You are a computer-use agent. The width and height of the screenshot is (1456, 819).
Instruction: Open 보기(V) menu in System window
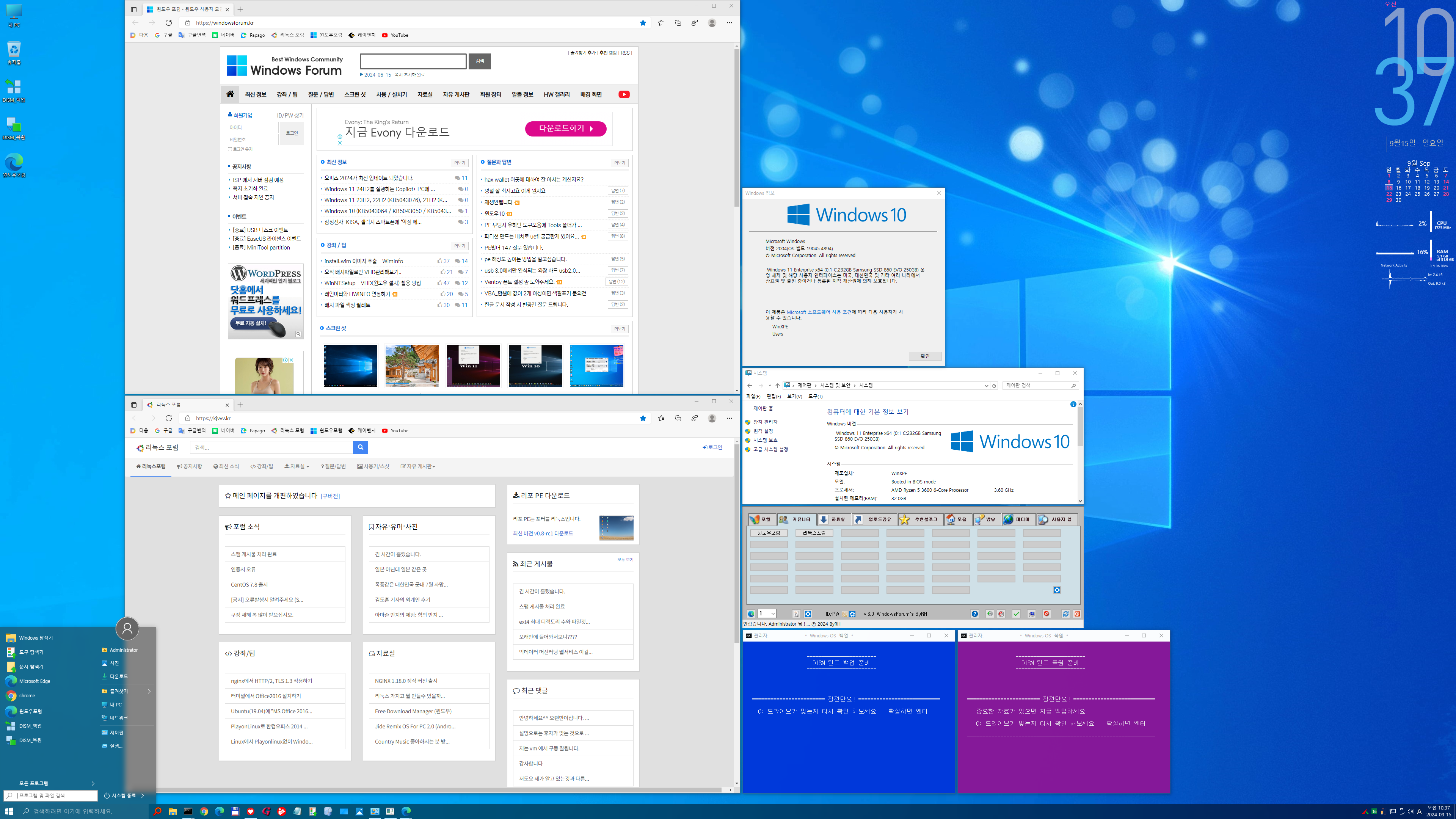794,396
